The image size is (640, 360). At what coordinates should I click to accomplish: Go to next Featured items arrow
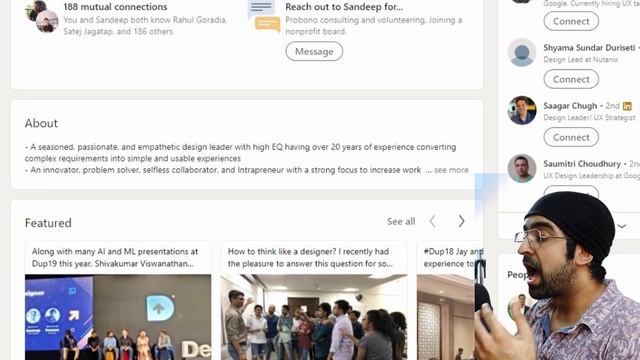click(x=461, y=221)
